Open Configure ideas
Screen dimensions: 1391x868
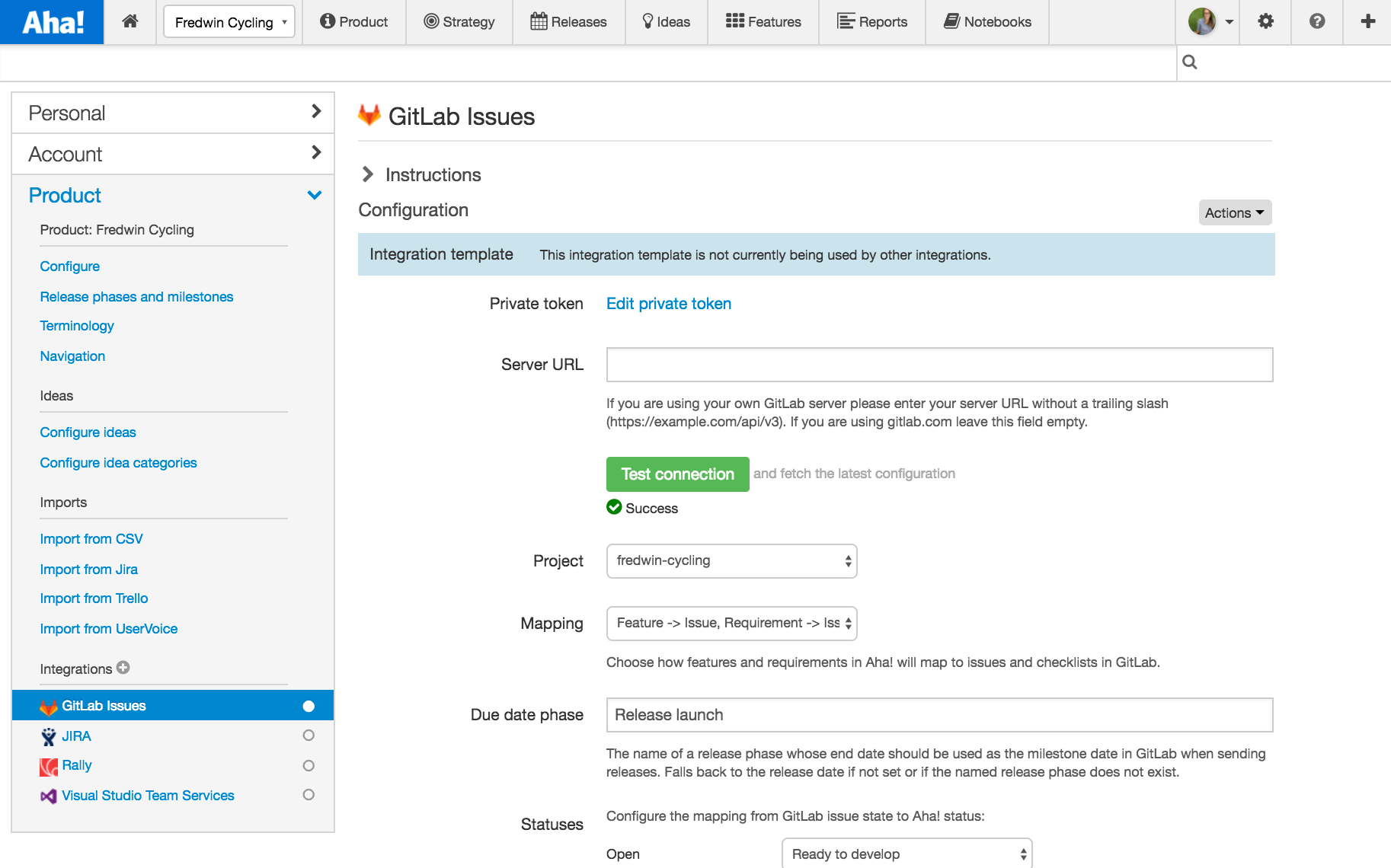pos(88,432)
